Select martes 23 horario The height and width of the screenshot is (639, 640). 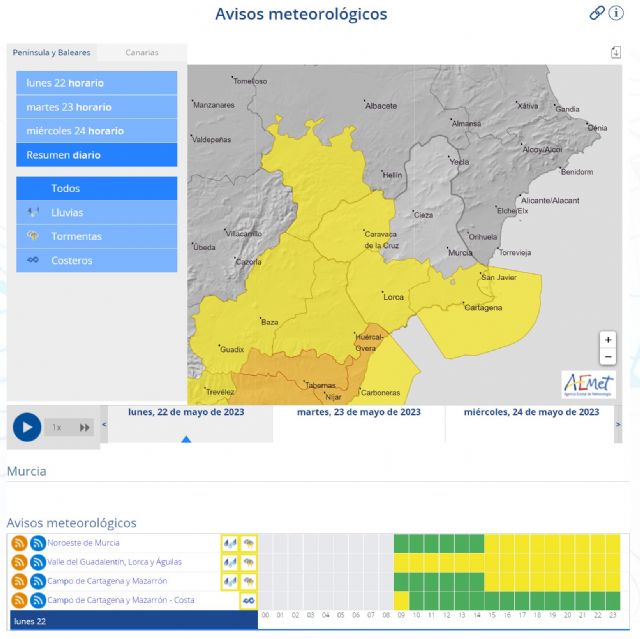tap(97, 107)
